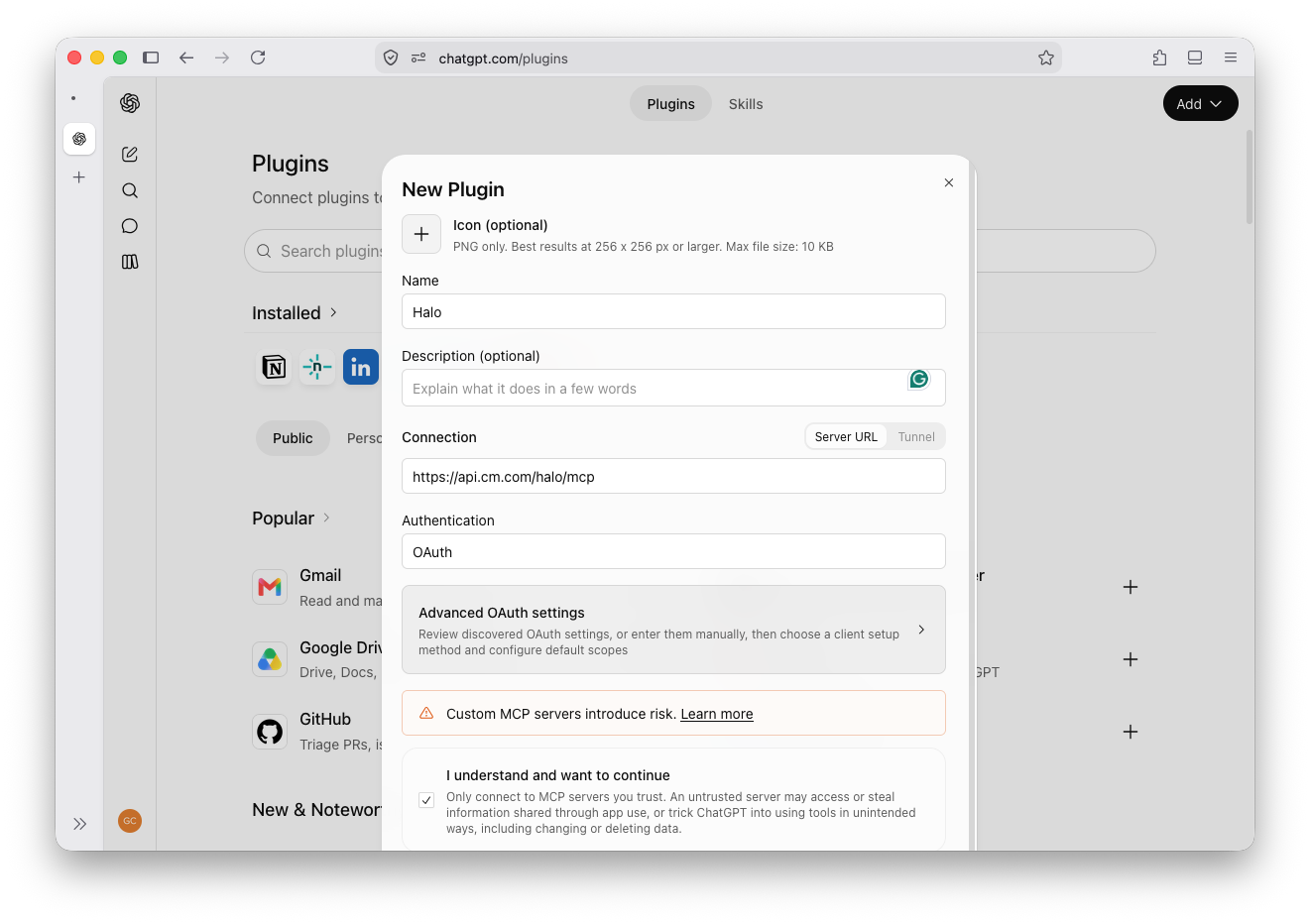Click the Gmail plugin icon
Image resolution: width=1310 pixels, height=924 pixels.
click(270, 587)
